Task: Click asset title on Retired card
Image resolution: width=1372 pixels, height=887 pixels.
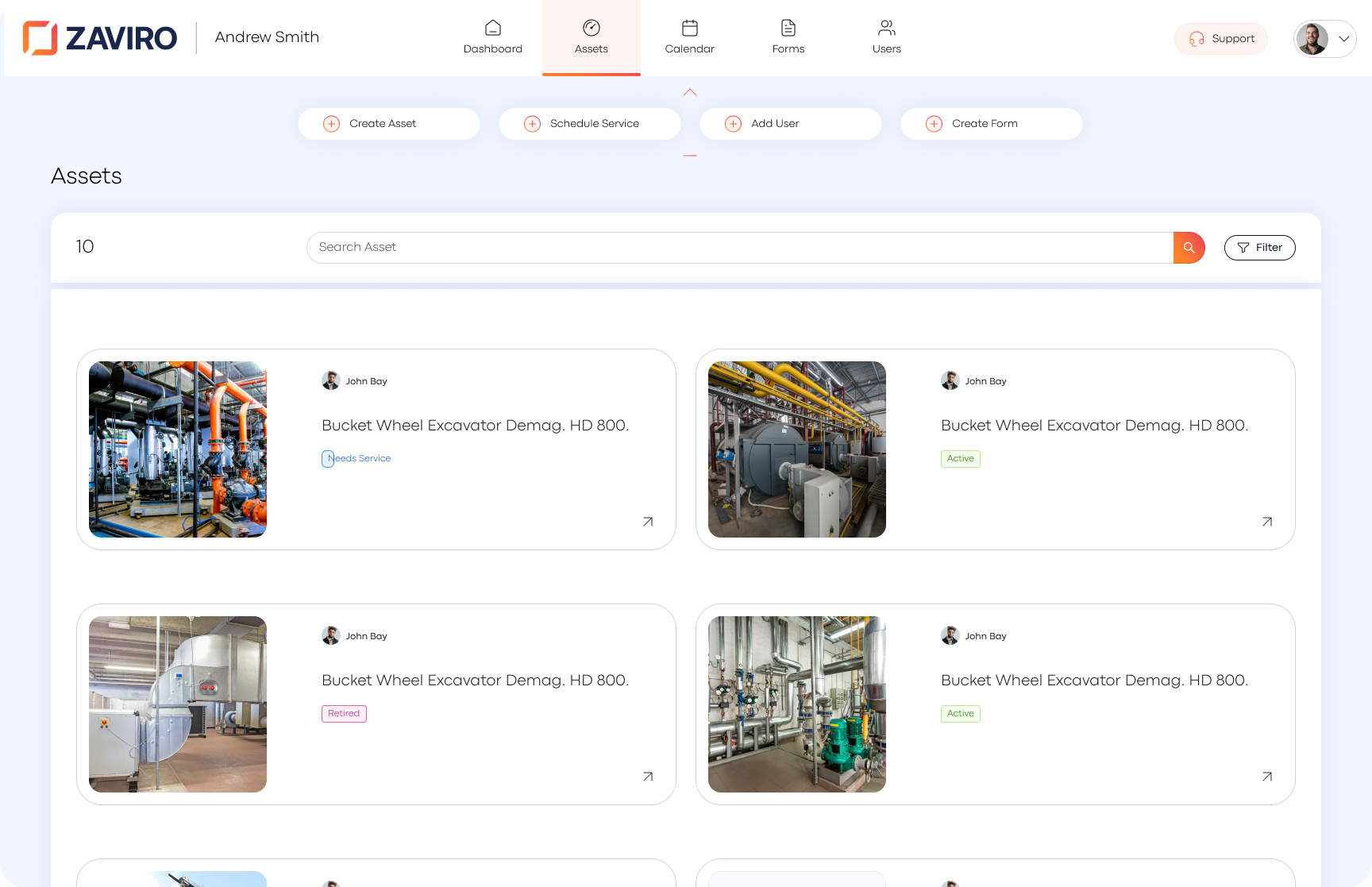Action: point(476,681)
